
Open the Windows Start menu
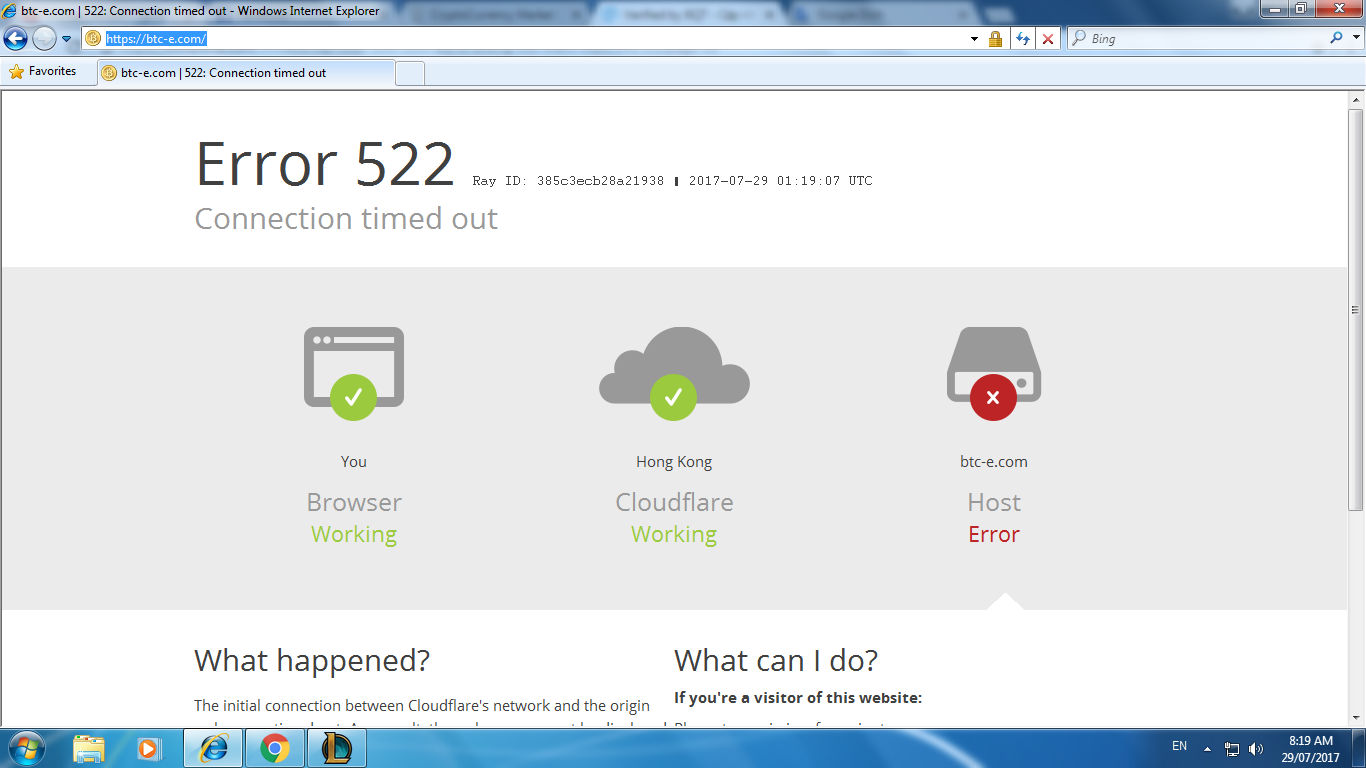pyautogui.click(x=26, y=748)
